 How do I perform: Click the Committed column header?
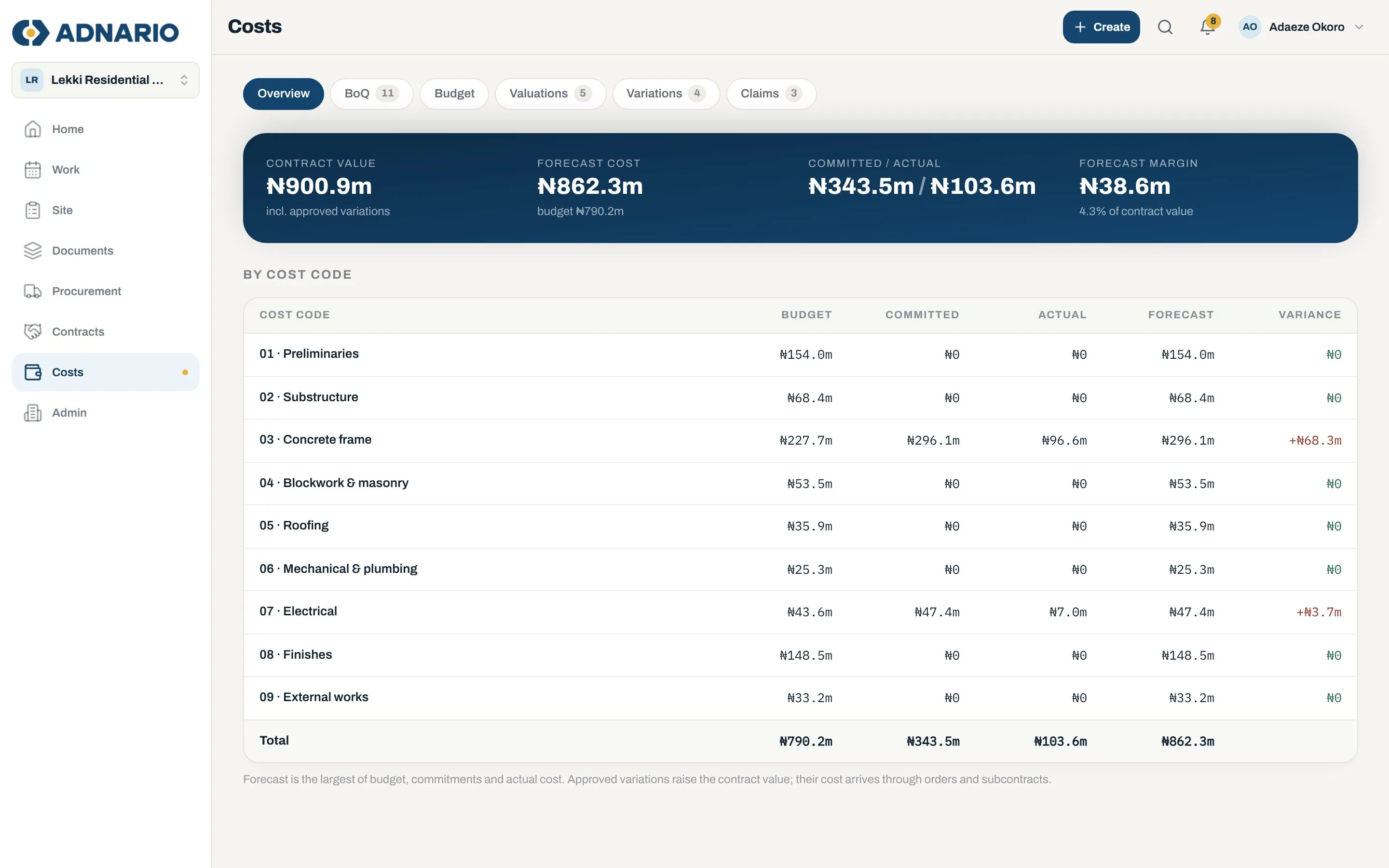pyautogui.click(x=922, y=314)
